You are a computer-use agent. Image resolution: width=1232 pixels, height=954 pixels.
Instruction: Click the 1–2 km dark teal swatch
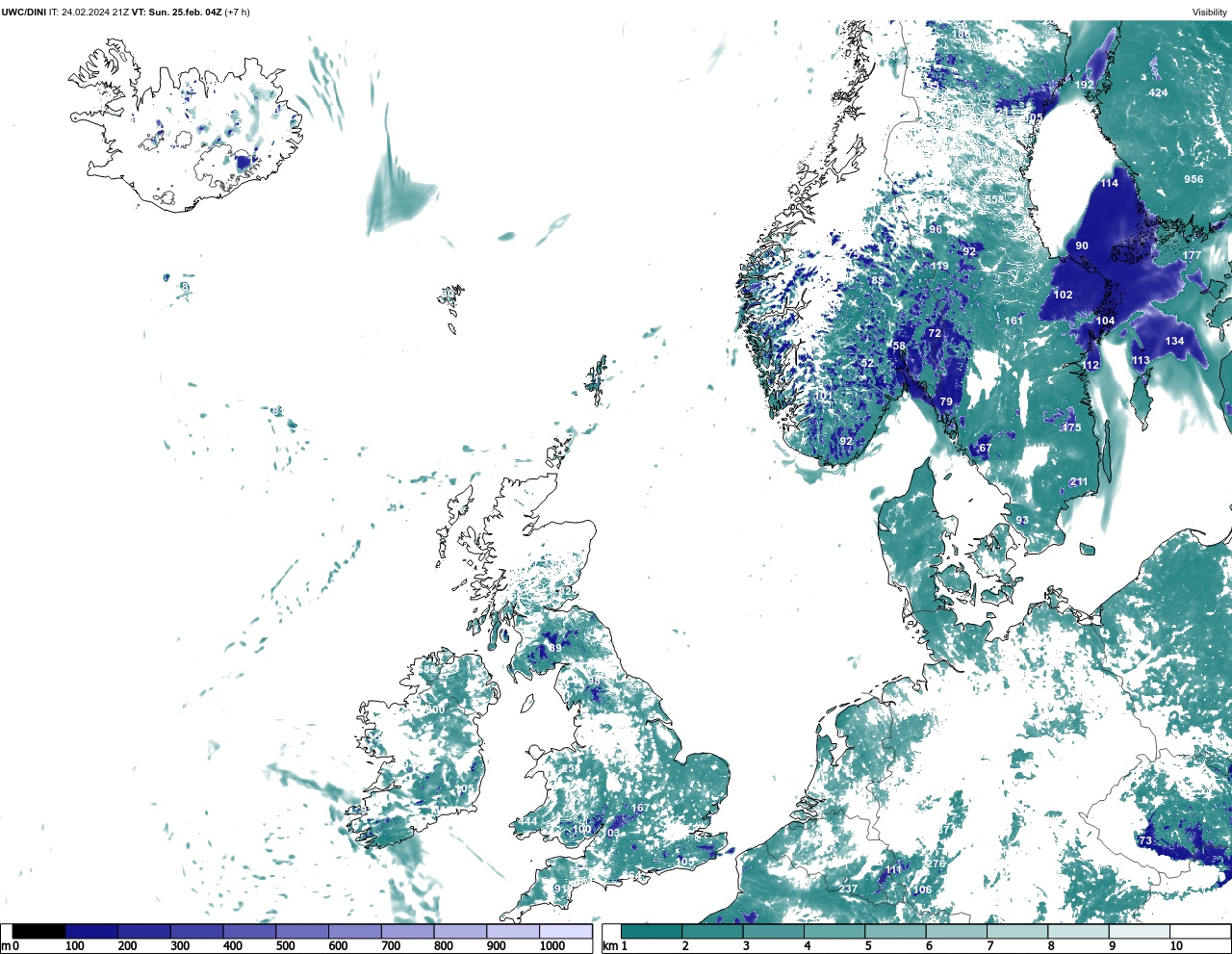(x=652, y=931)
